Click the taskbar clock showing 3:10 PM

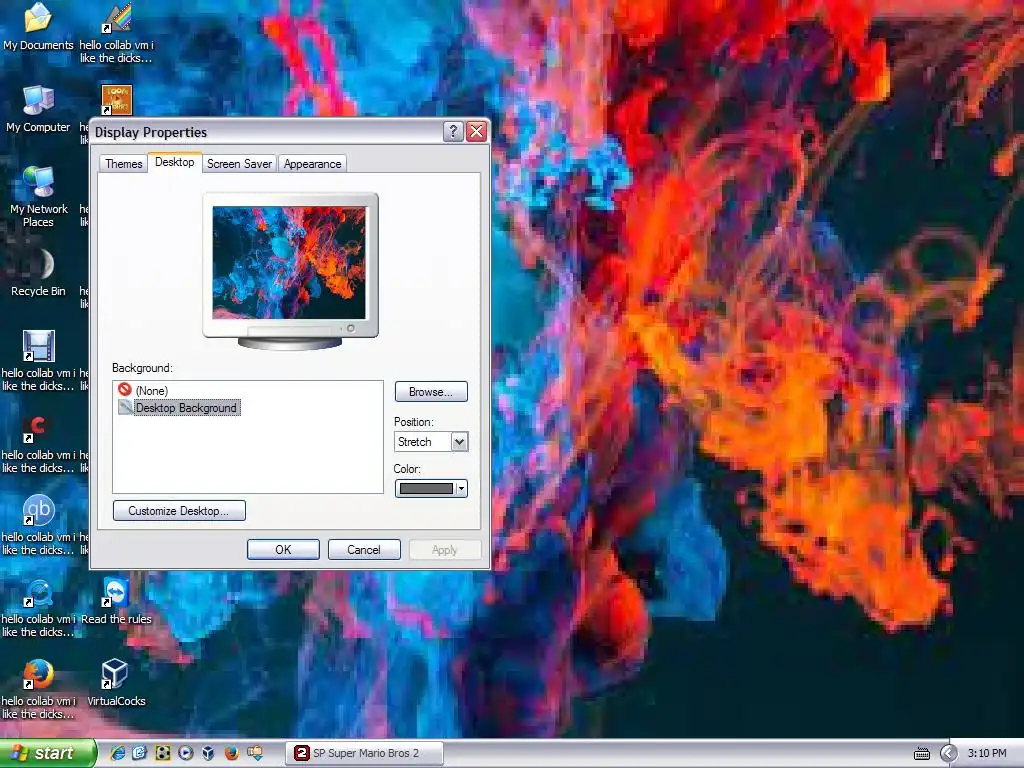987,754
